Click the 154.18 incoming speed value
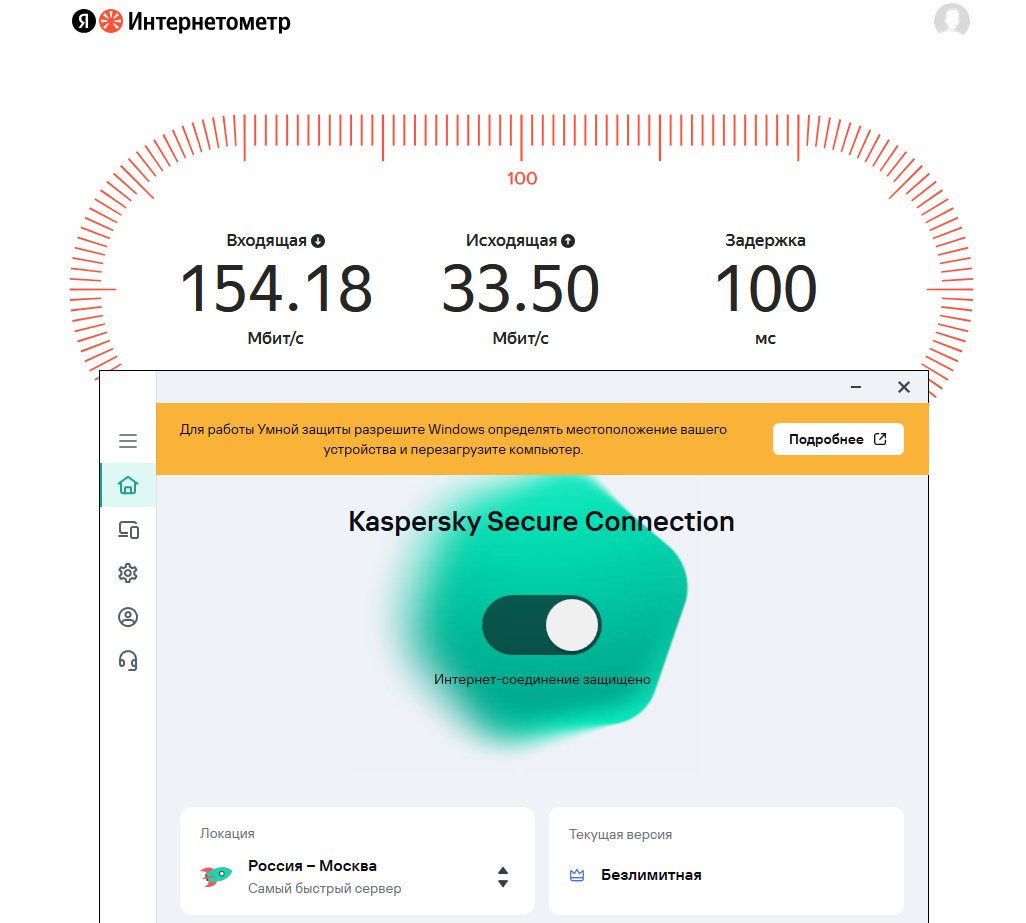The height and width of the screenshot is (923, 1026). pyautogui.click(x=275, y=288)
